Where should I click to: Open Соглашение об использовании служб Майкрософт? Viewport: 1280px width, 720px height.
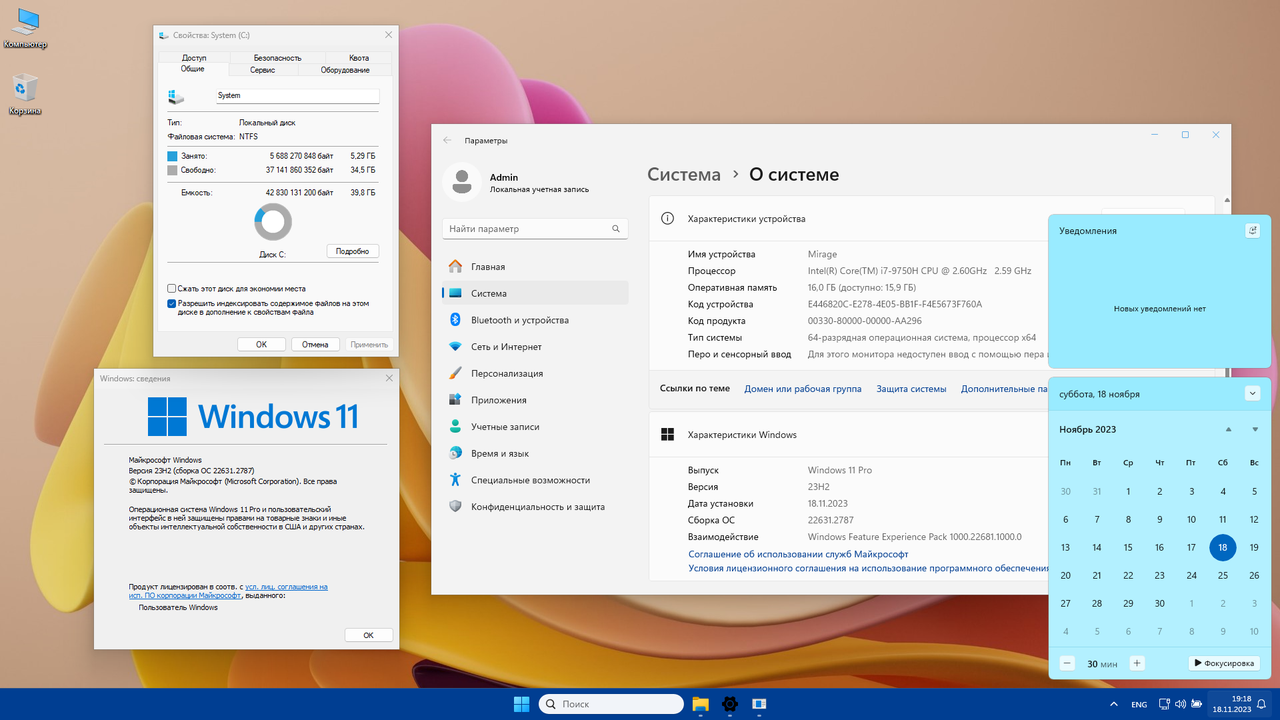(798, 553)
